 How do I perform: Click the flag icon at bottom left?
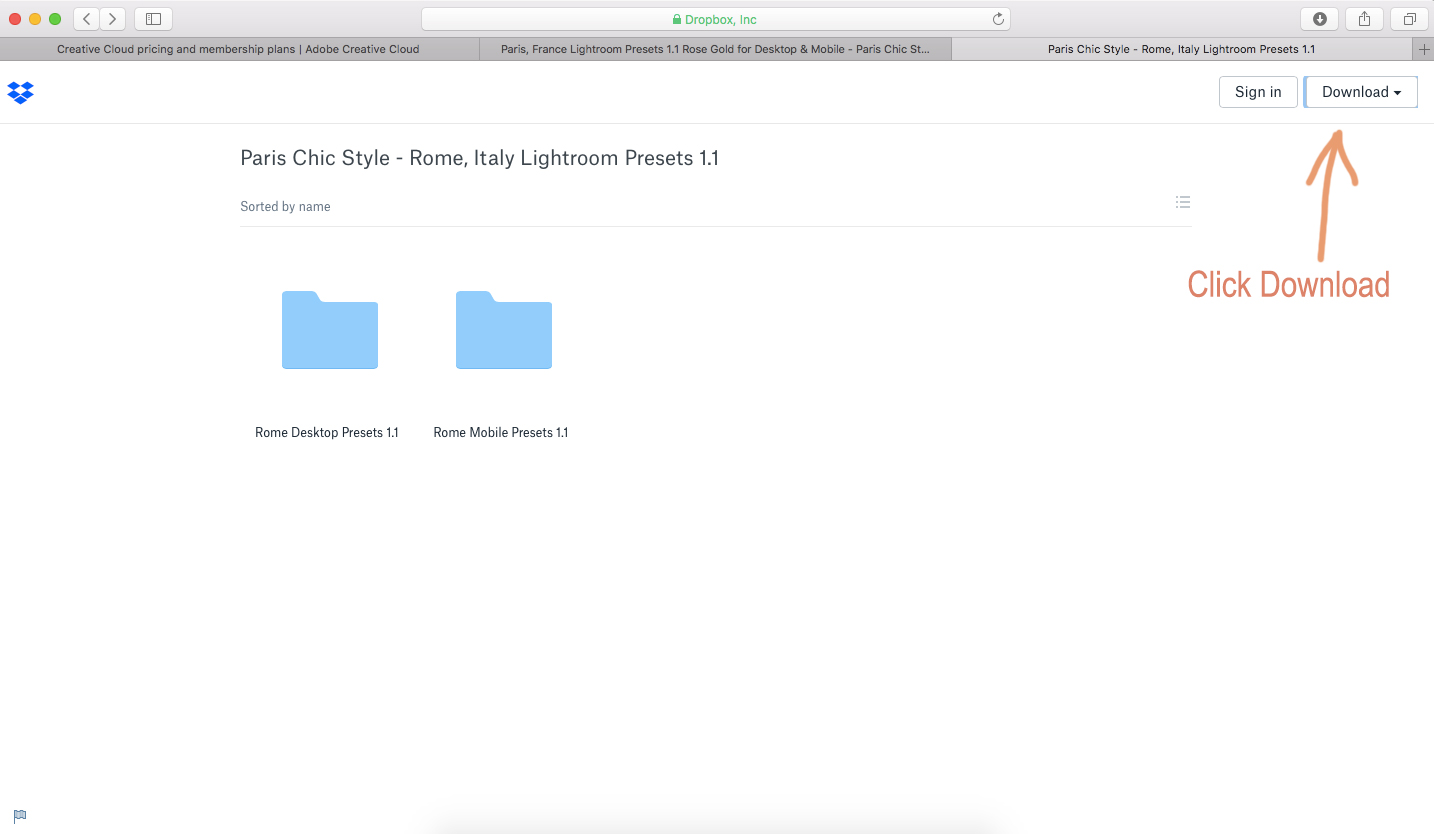click(20, 816)
